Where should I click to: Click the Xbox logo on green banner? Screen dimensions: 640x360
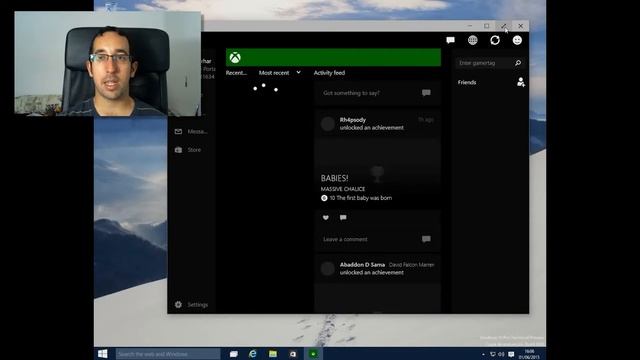click(x=235, y=58)
